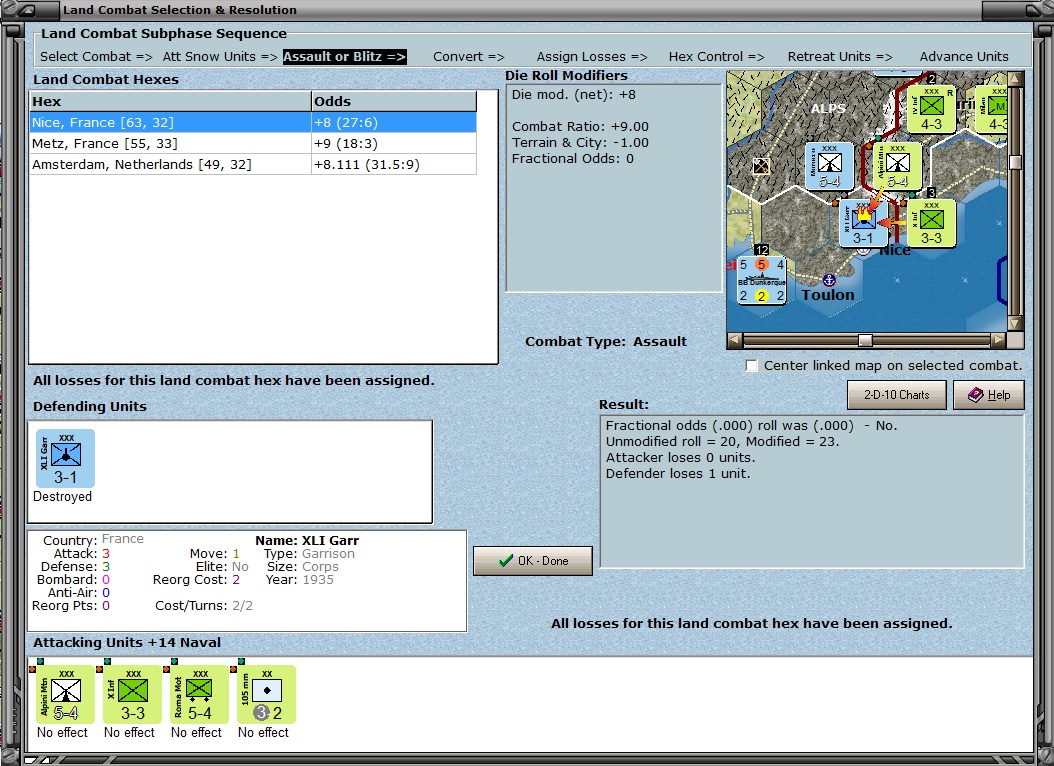Open the 2-D-10 Charts

(897, 395)
